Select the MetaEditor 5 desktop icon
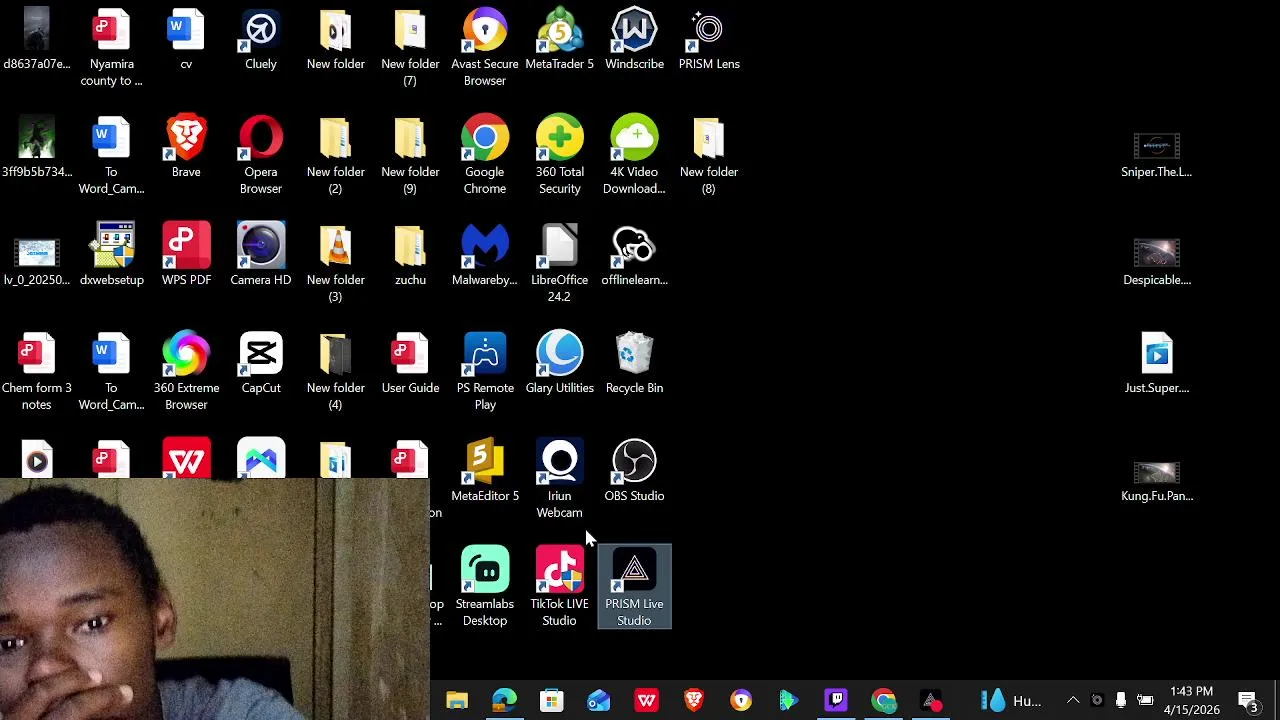1280x720 pixels. tap(485, 472)
